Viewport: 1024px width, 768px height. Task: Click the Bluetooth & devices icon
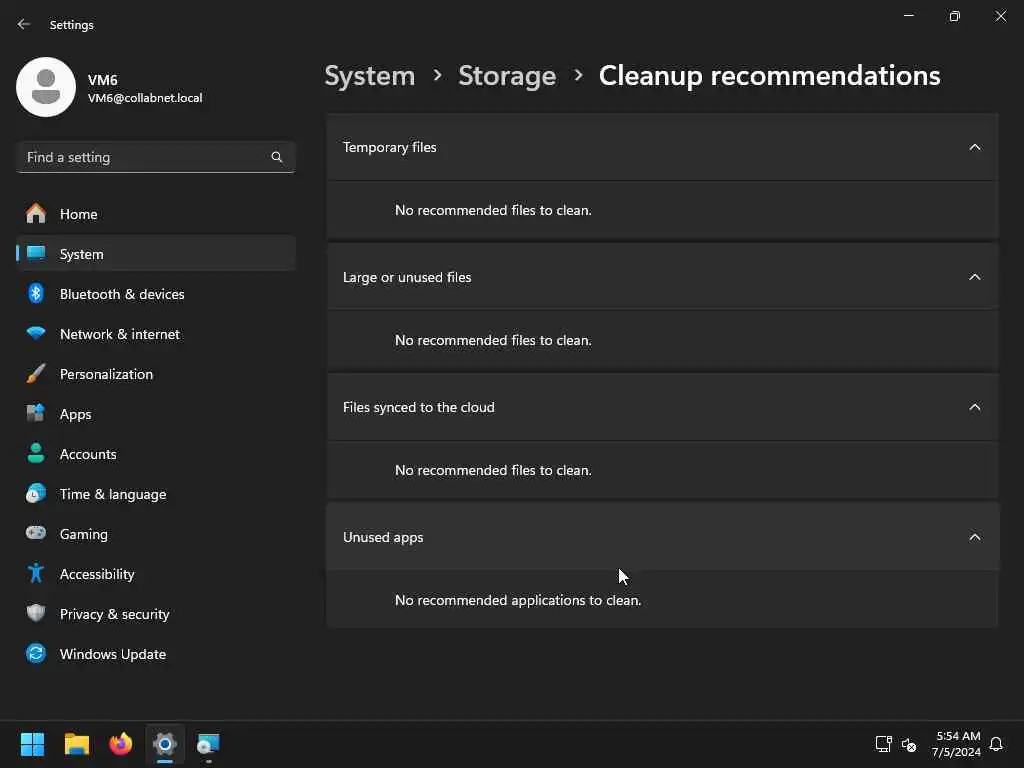pos(36,294)
